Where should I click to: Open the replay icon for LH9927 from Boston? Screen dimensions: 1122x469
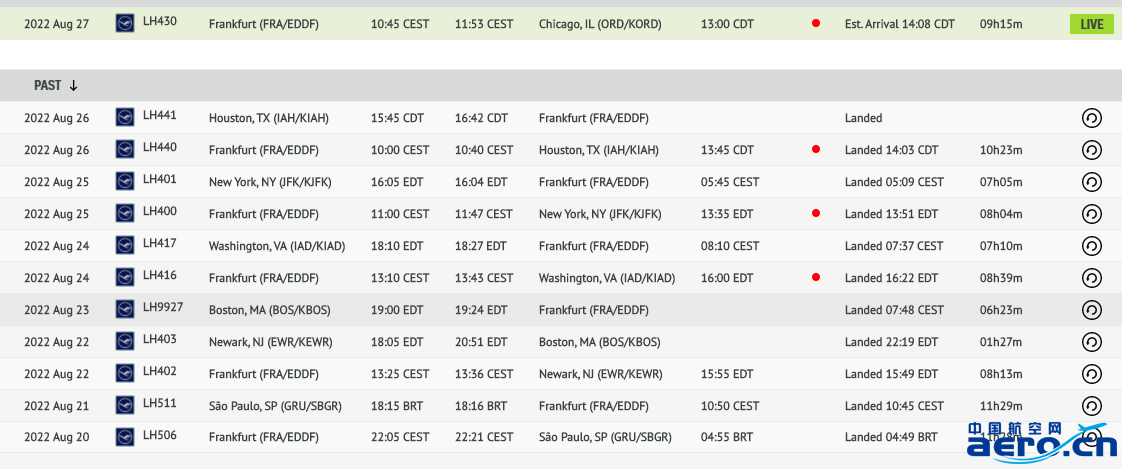click(1091, 310)
